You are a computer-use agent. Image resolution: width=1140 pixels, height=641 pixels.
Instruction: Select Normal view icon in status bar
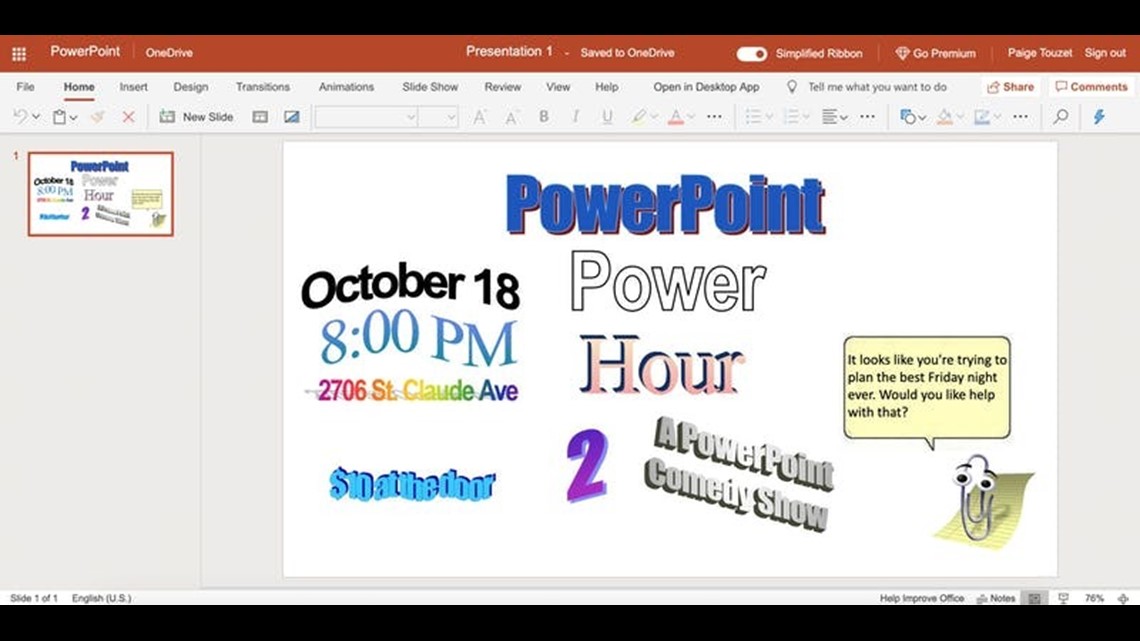[x=1034, y=598]
